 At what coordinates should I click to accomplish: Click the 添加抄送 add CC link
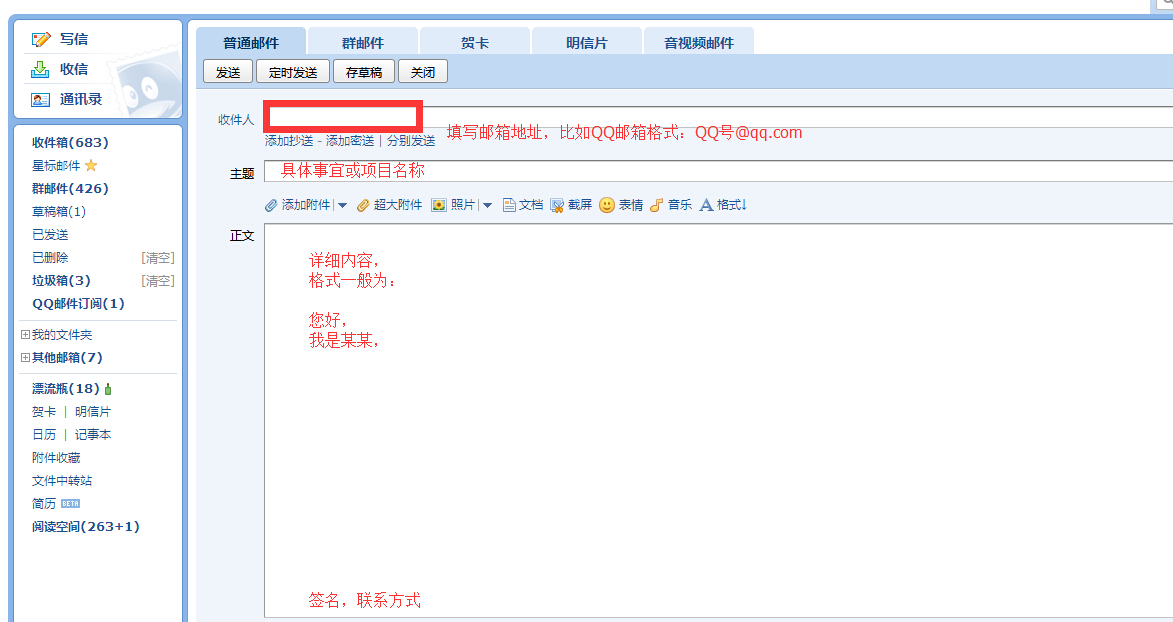tap(289, 141)
